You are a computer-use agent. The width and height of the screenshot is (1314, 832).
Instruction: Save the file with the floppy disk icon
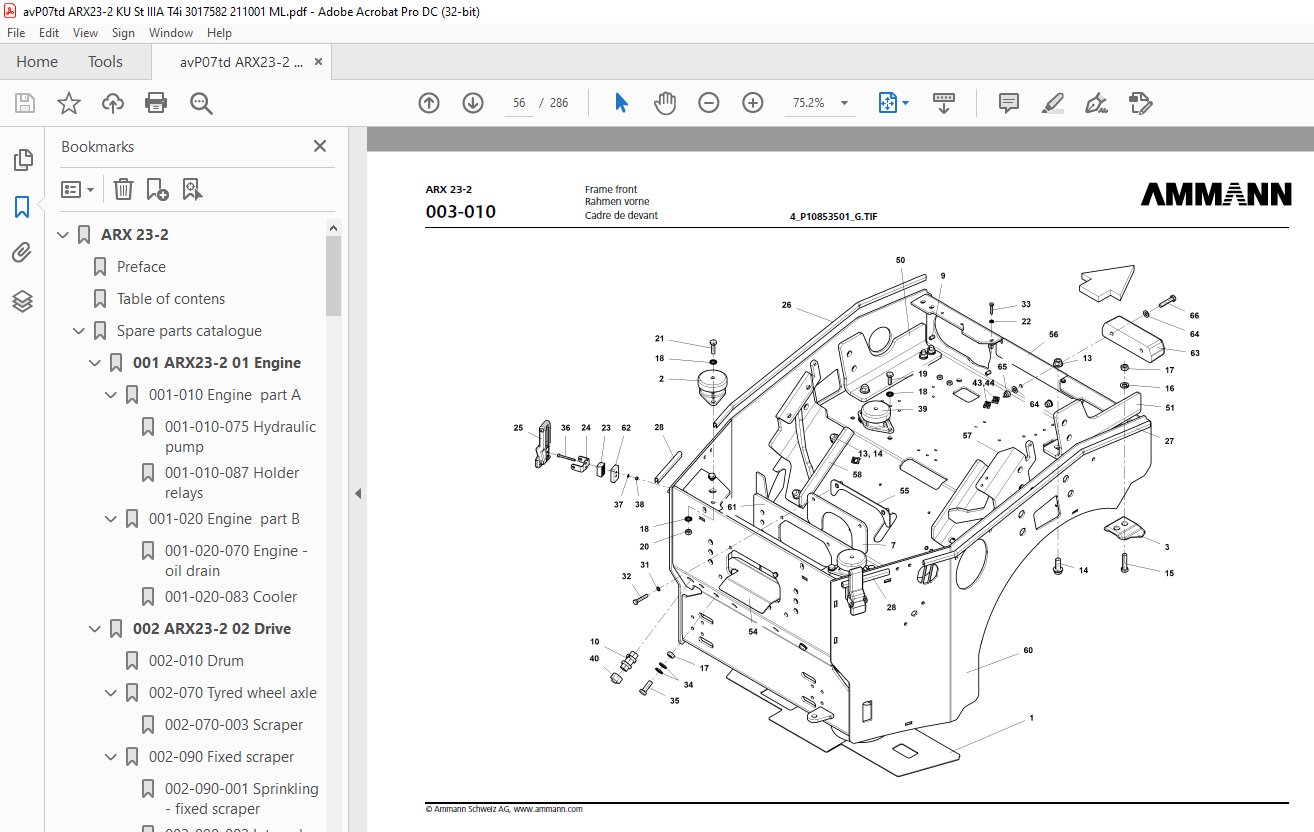pos(25,103)
